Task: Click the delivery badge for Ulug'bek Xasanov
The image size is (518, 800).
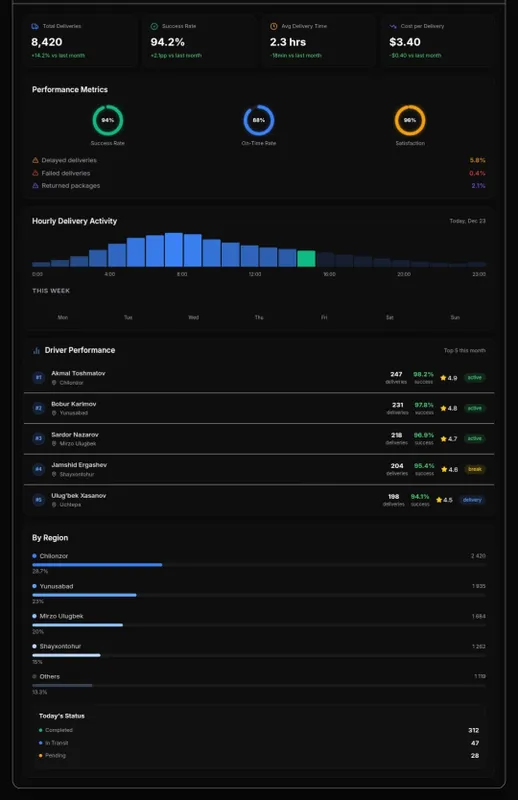Action: coord(472,500)
